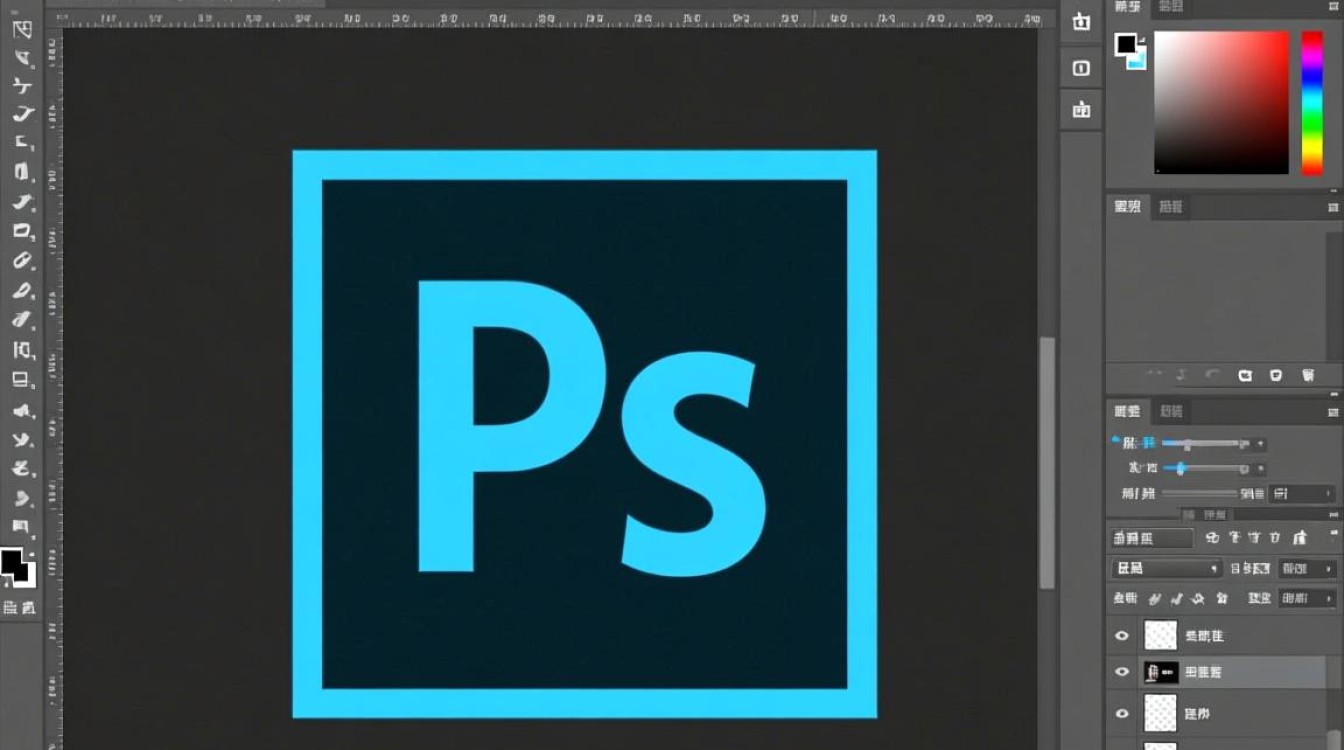Select the active first tab of the Color panel

coord(1127,7)
